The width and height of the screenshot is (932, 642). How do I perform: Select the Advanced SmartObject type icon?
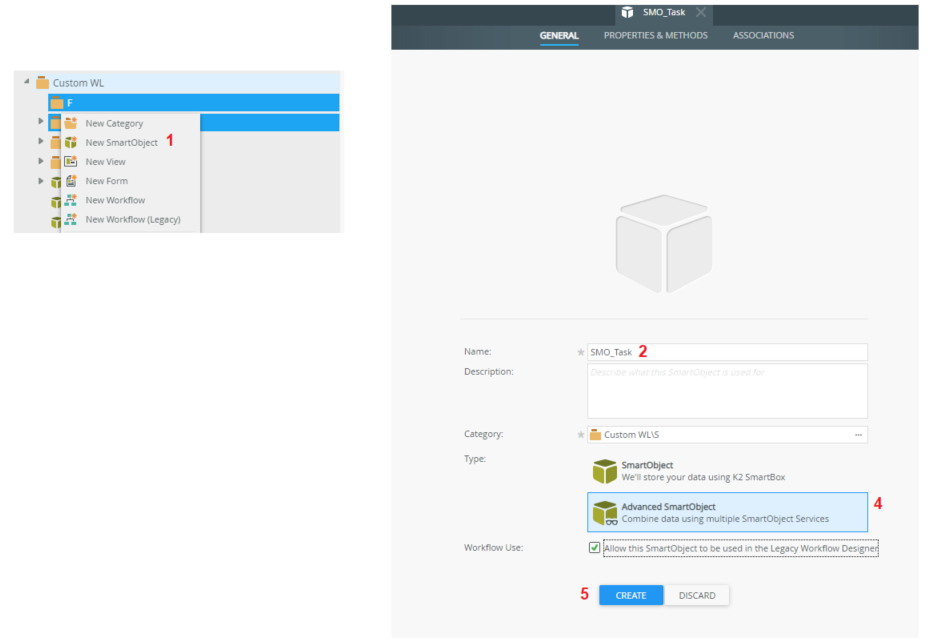(604, 513)
